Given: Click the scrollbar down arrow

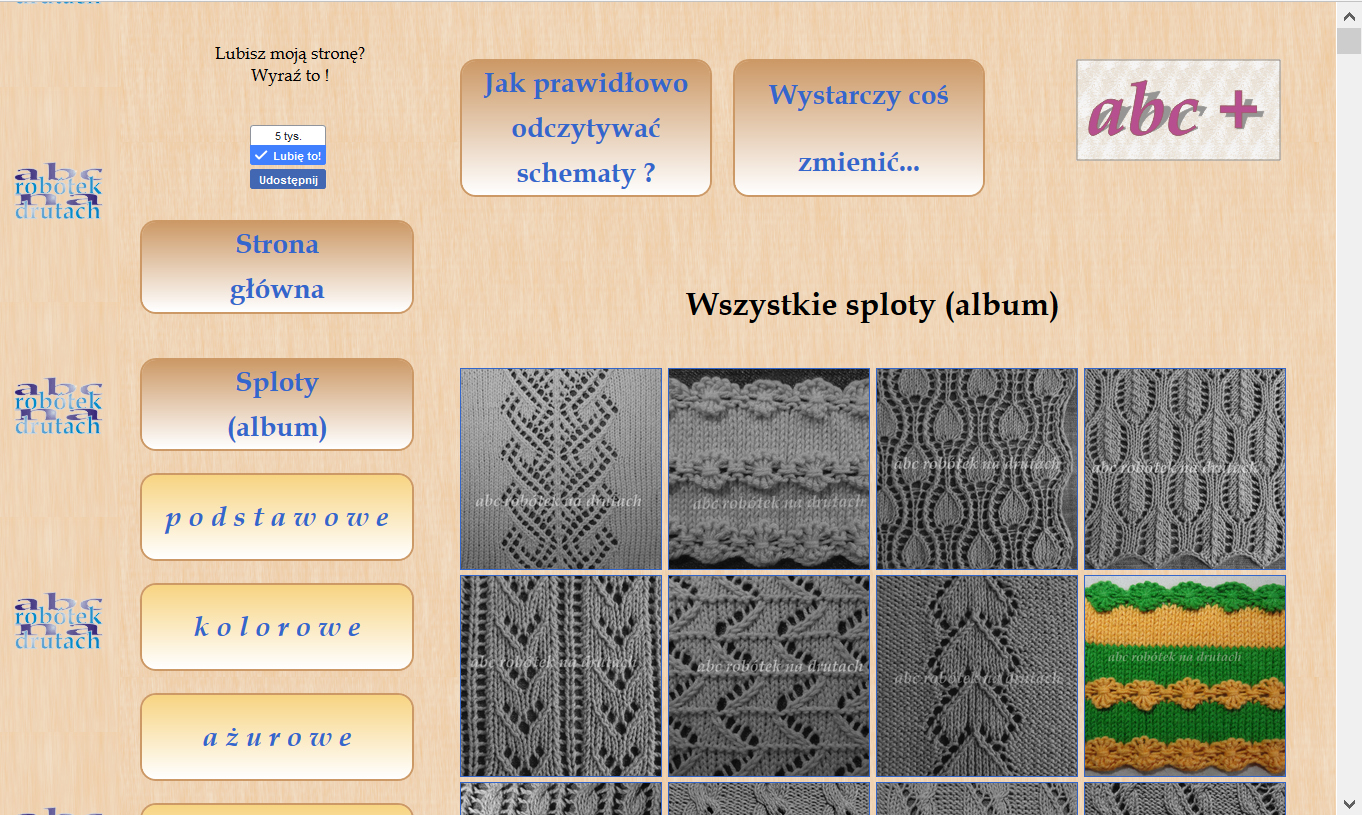Looking at the screenshot, I should pos(1349,802).
